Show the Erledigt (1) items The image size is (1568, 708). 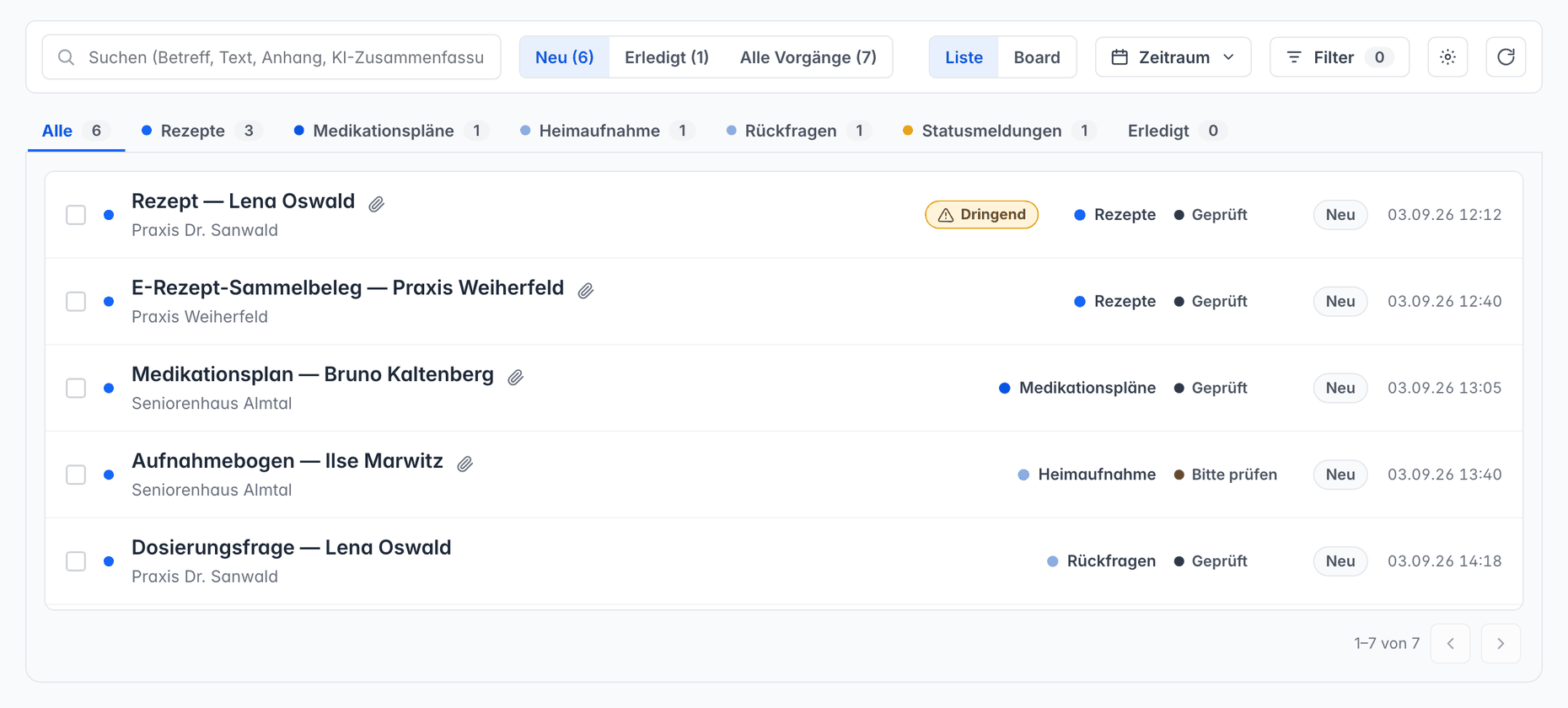(667, 57)
